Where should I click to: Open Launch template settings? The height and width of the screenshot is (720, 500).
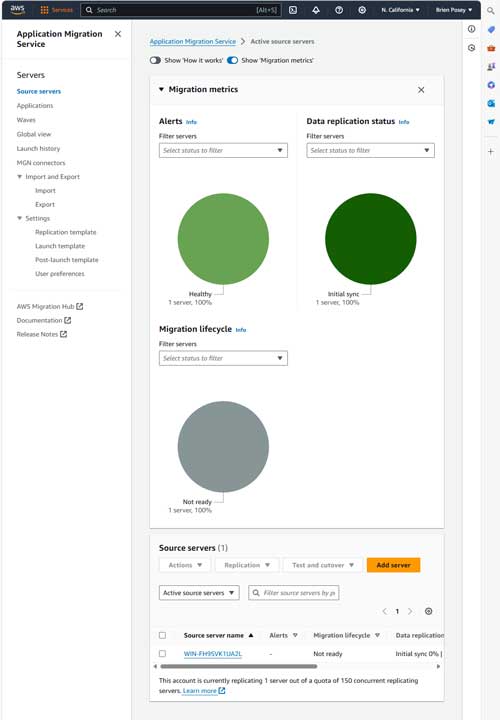click(60, 246)
